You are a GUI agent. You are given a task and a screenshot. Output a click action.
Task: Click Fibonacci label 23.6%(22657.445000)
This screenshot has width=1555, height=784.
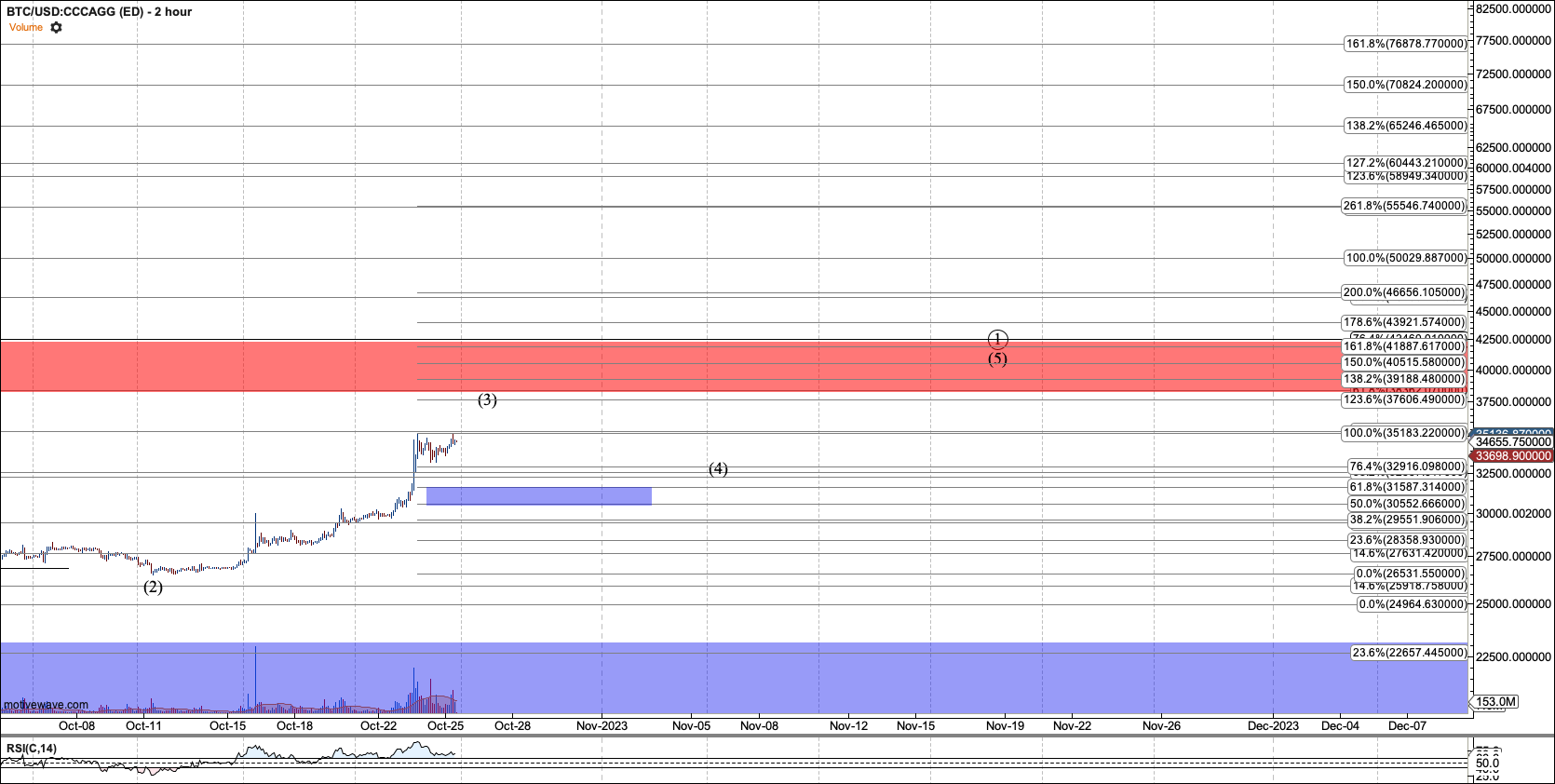coord(1410,653)
